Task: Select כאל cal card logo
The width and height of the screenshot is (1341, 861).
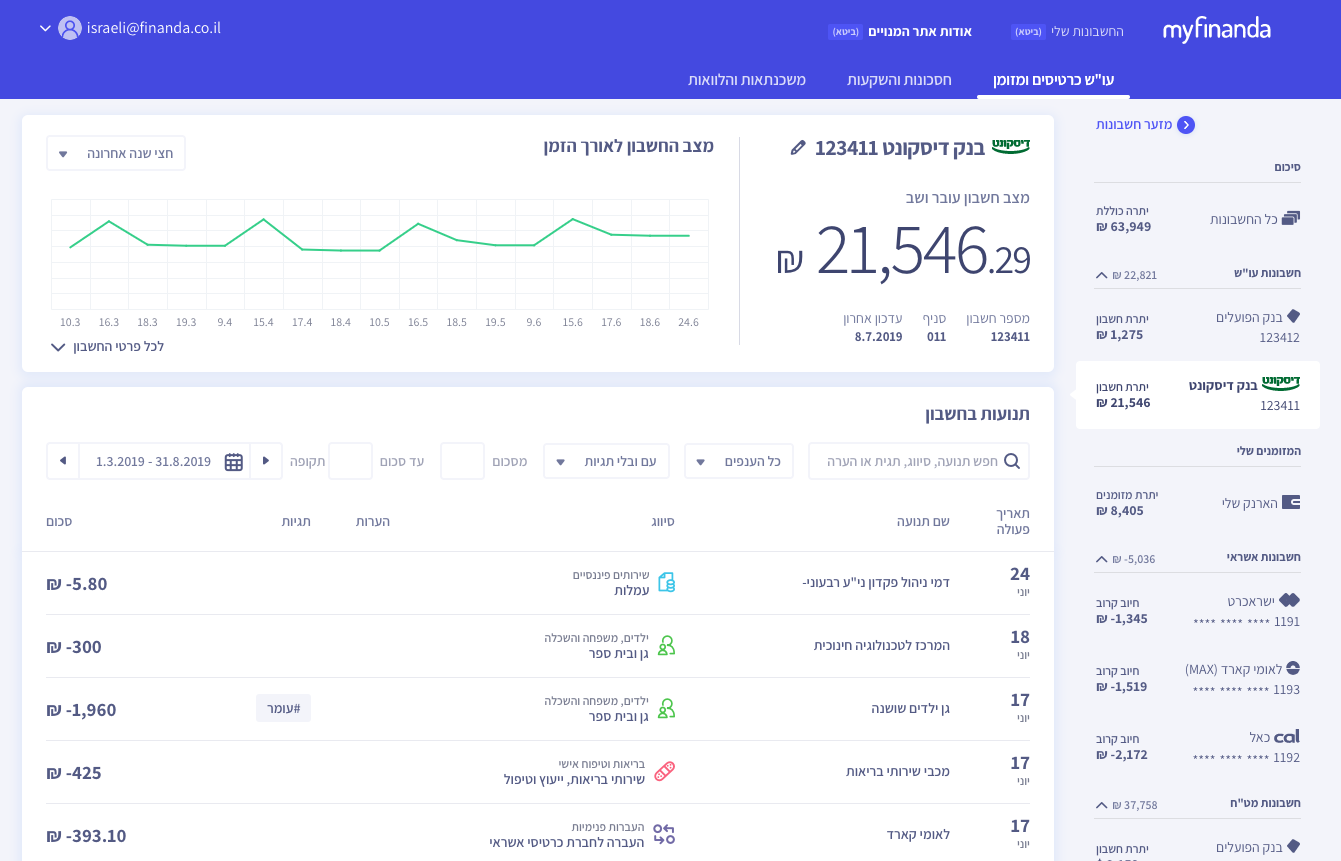Action: [1288, 736]
